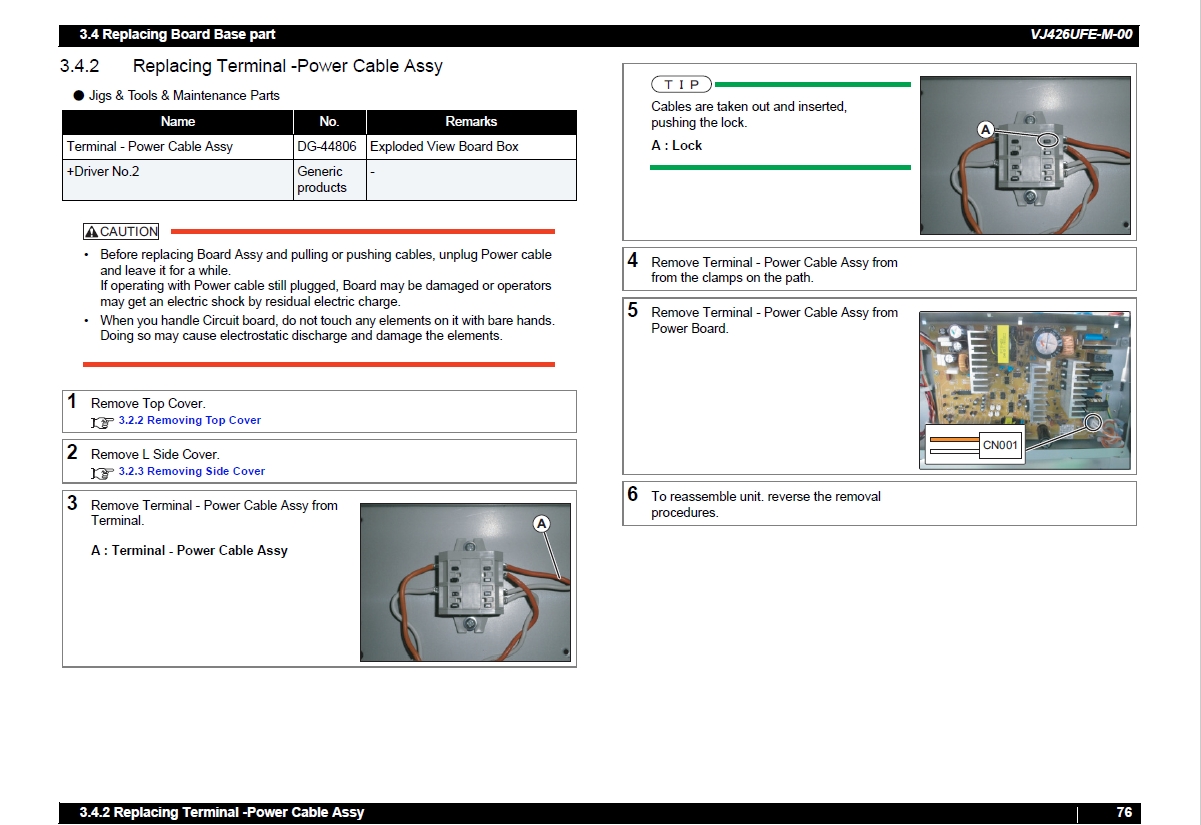This screenshot has height=825, width=1201.
Task: Click the pointing hand icon under step 1
Action: click(102, 422)
